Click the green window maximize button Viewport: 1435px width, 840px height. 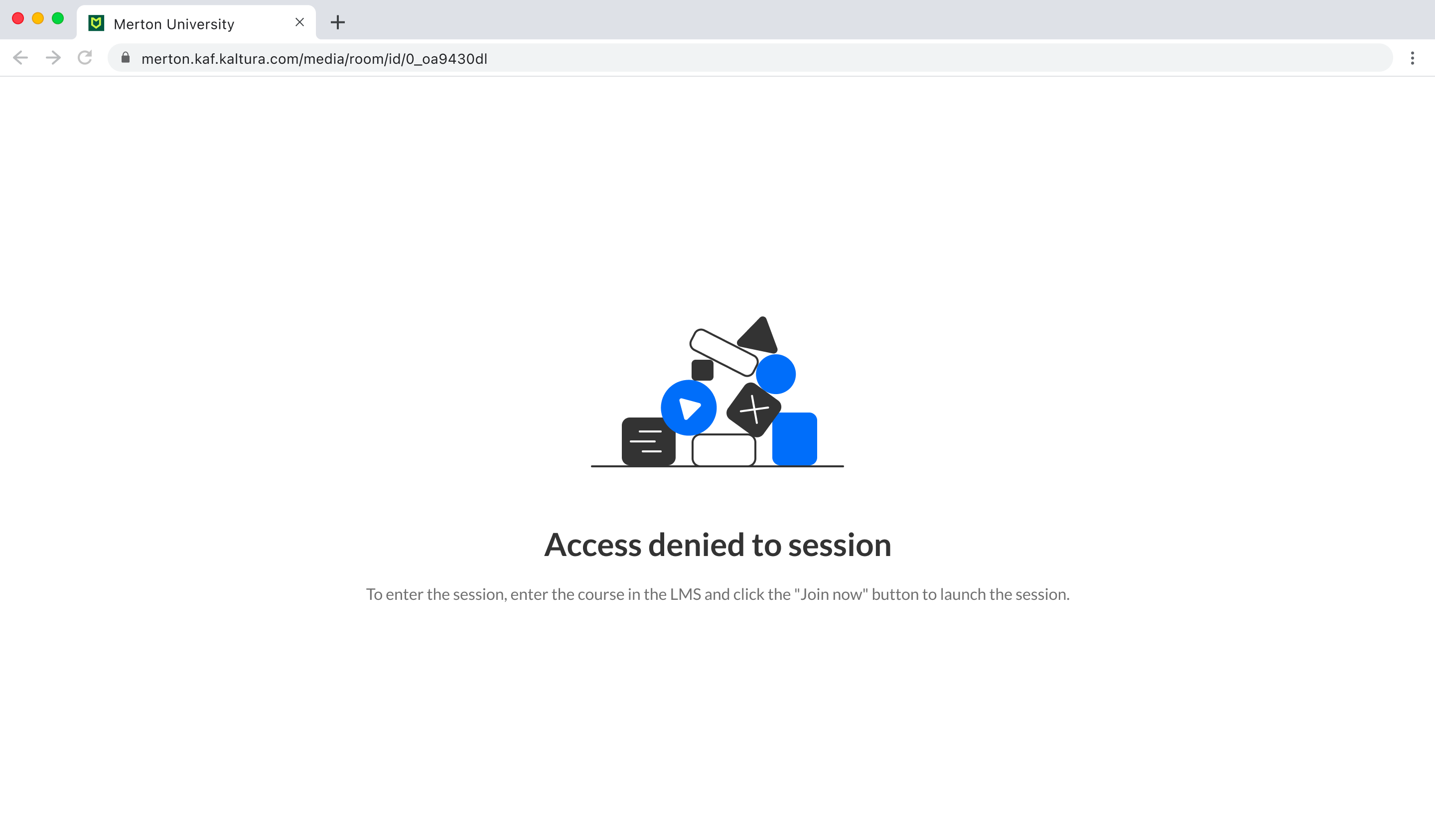(57, 18)
